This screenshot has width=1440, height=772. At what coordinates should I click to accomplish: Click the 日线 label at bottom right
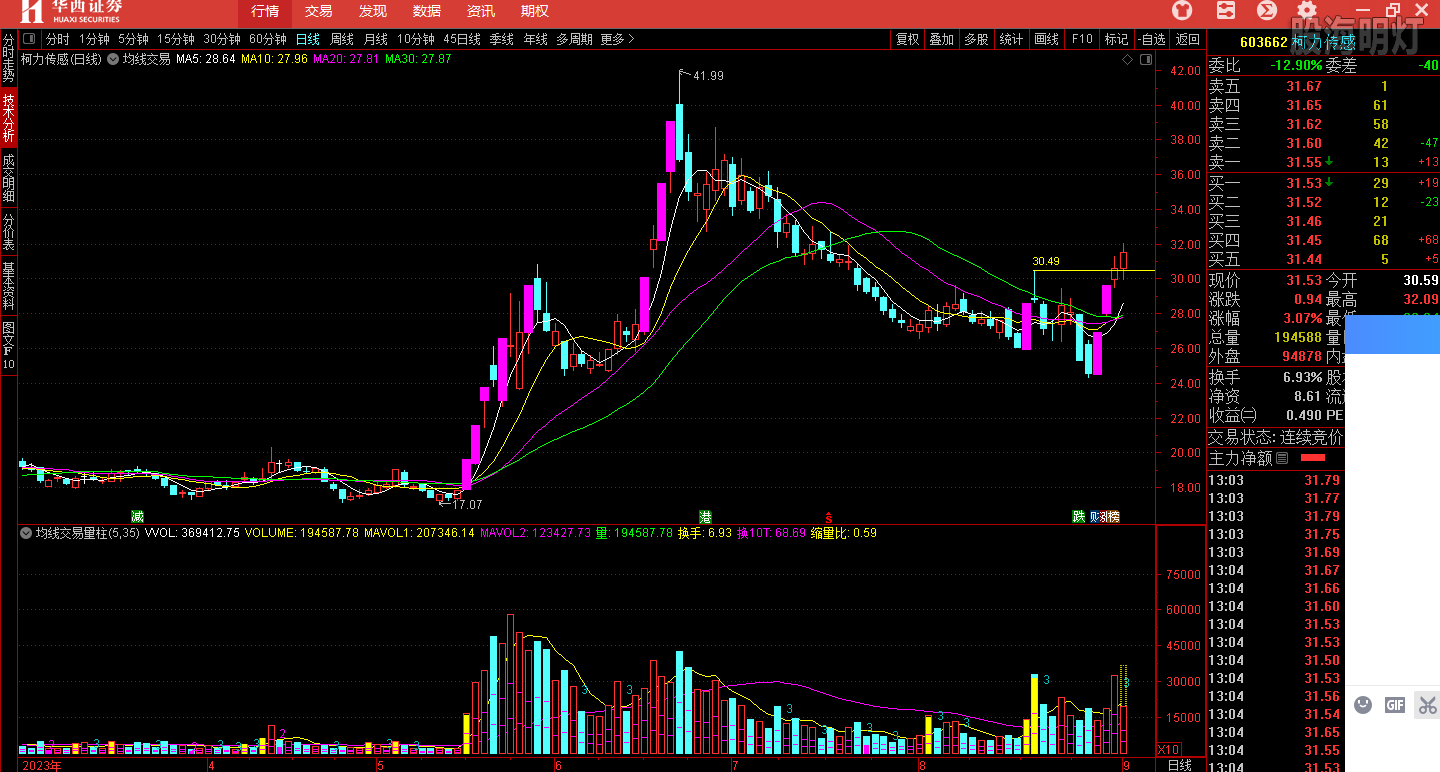[x=1180, y=765]
